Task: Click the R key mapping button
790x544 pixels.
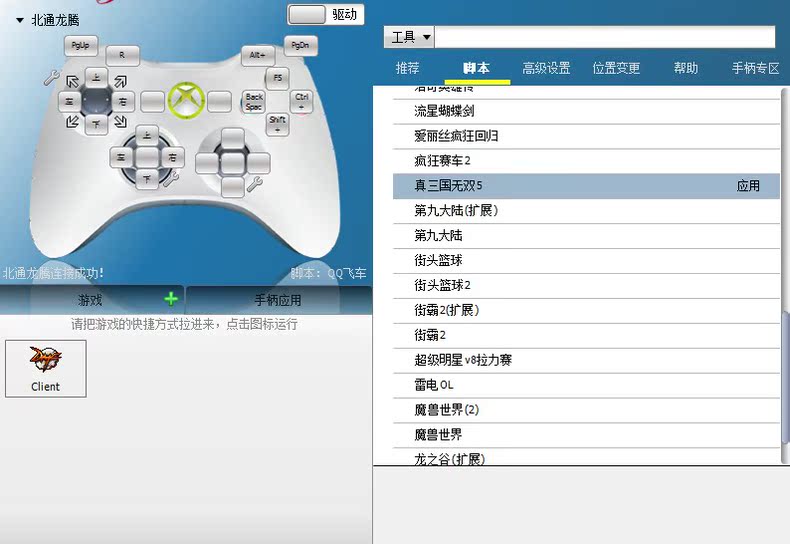Action: [x=122, y=55]
